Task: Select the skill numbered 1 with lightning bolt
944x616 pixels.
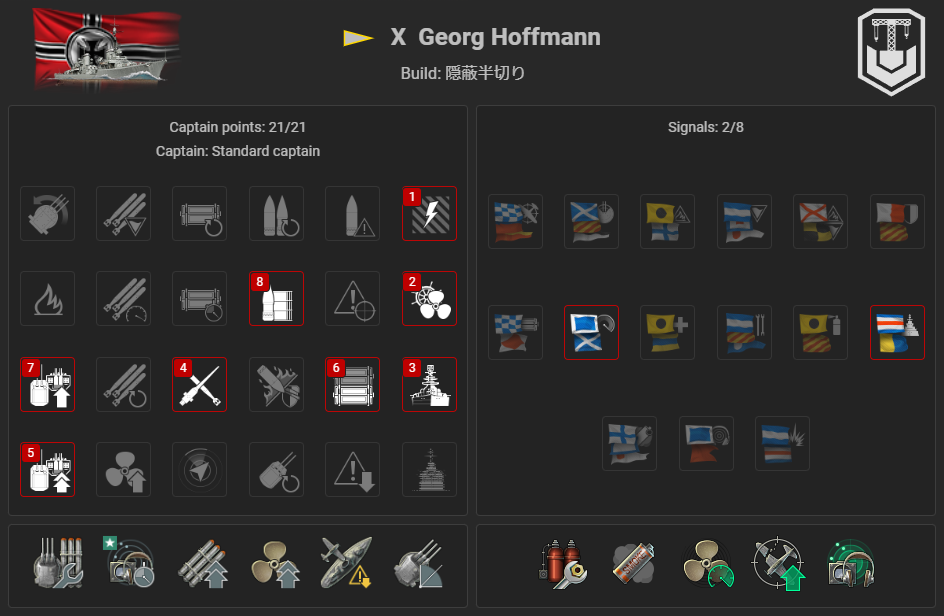Action: click(x=429, y=214)
